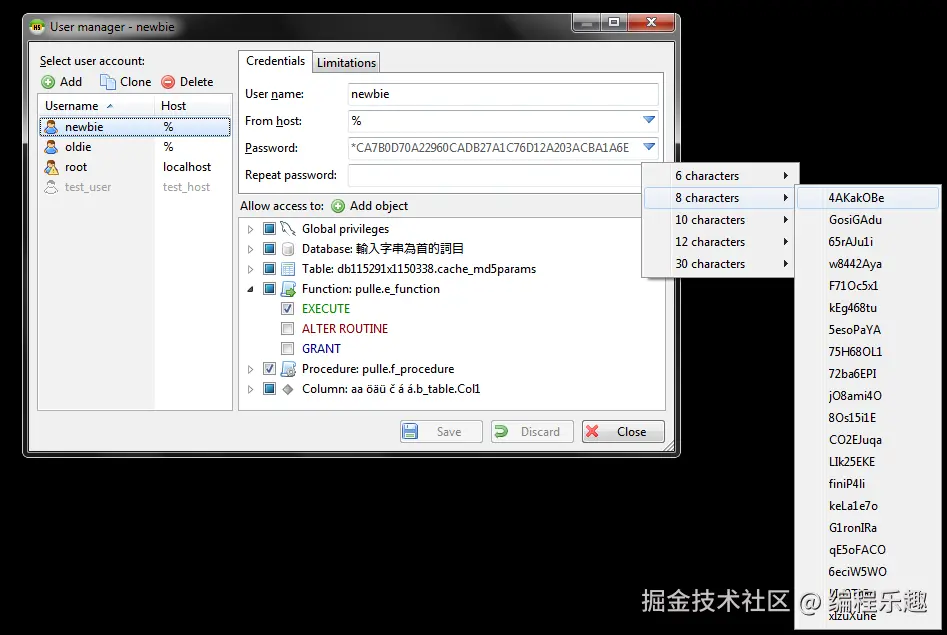Sort user list by Username column

point(96,106)
